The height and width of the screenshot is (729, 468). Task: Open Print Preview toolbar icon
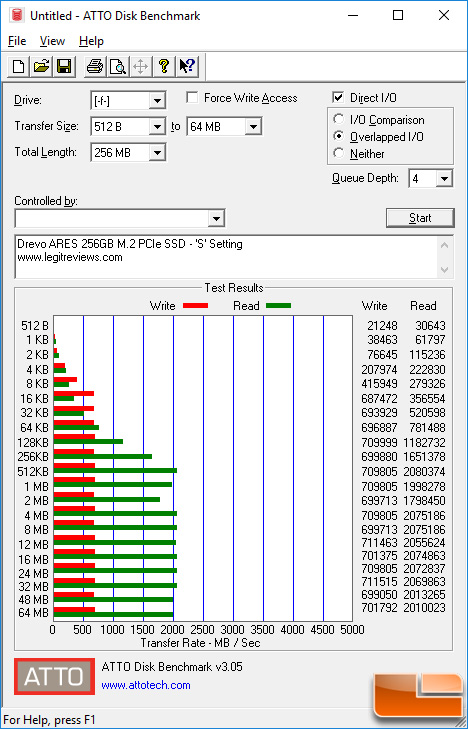click(x=118, y=66)
